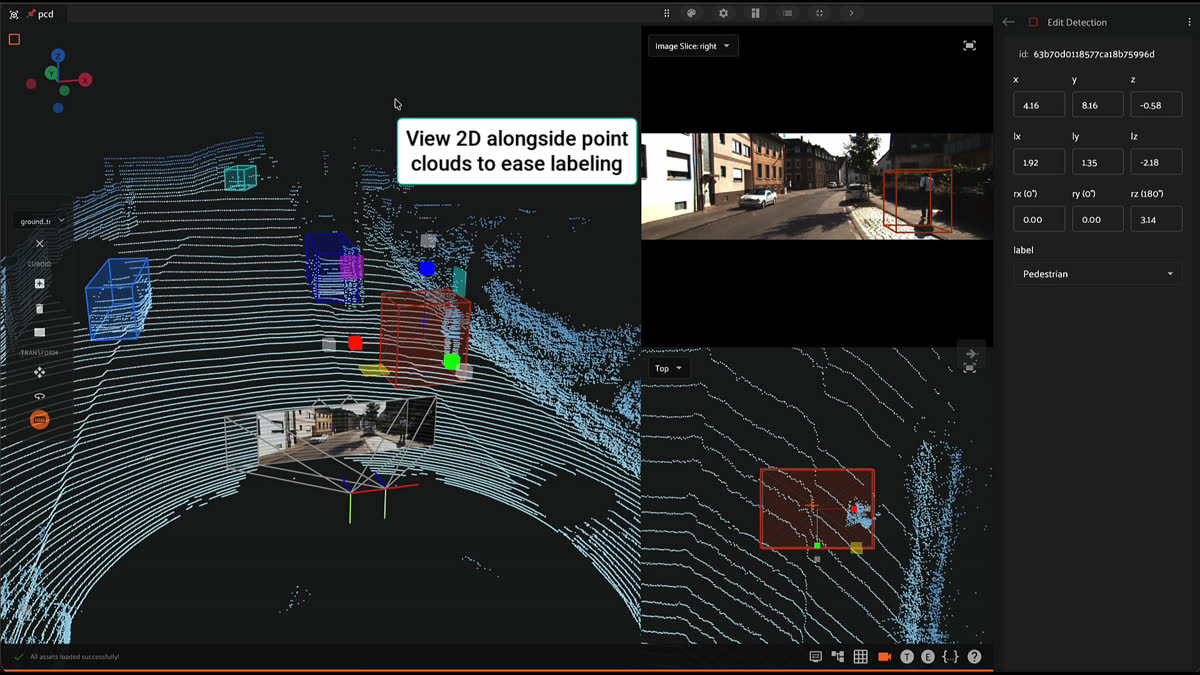Select the move/translate transform tool
This screenshot has width=1200, height=675.
(x=40, y=372)
